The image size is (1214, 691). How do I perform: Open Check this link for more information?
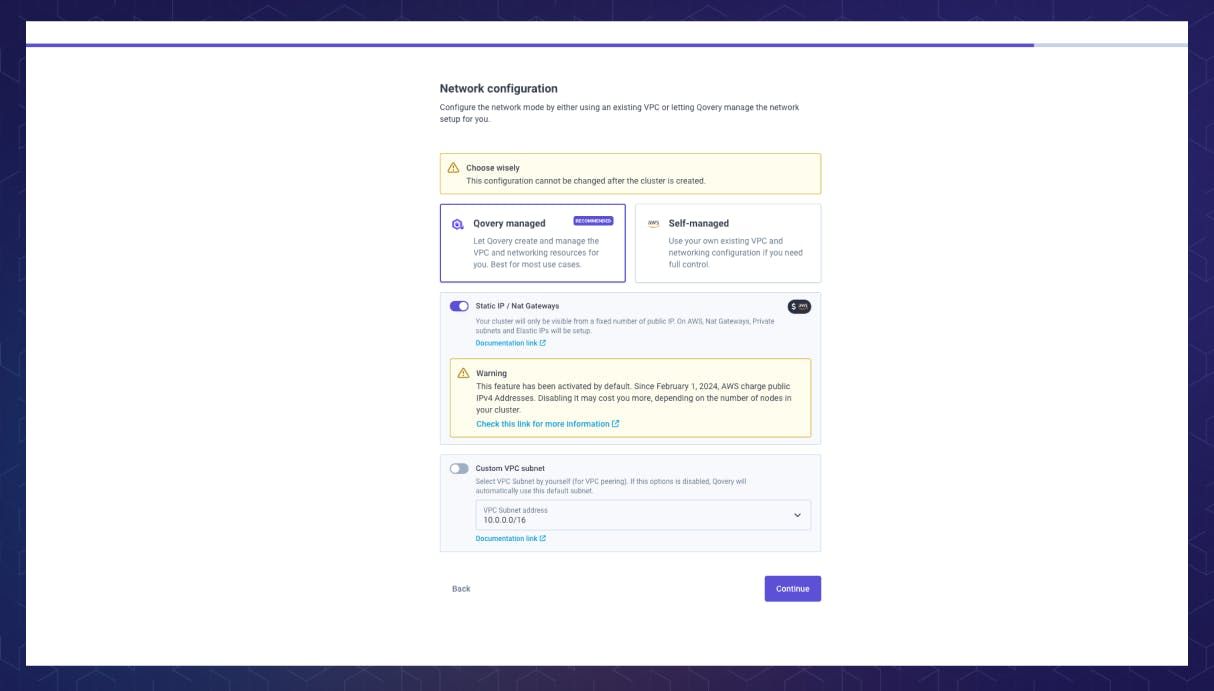(x=541, y=423)
